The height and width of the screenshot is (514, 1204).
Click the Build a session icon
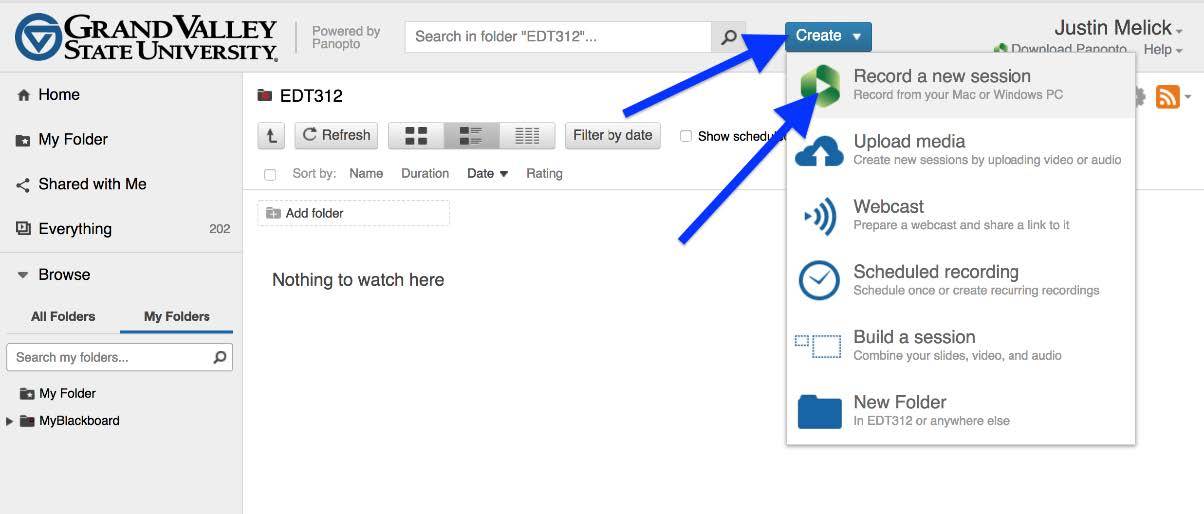pyautogui.click(x=819, y=346)
